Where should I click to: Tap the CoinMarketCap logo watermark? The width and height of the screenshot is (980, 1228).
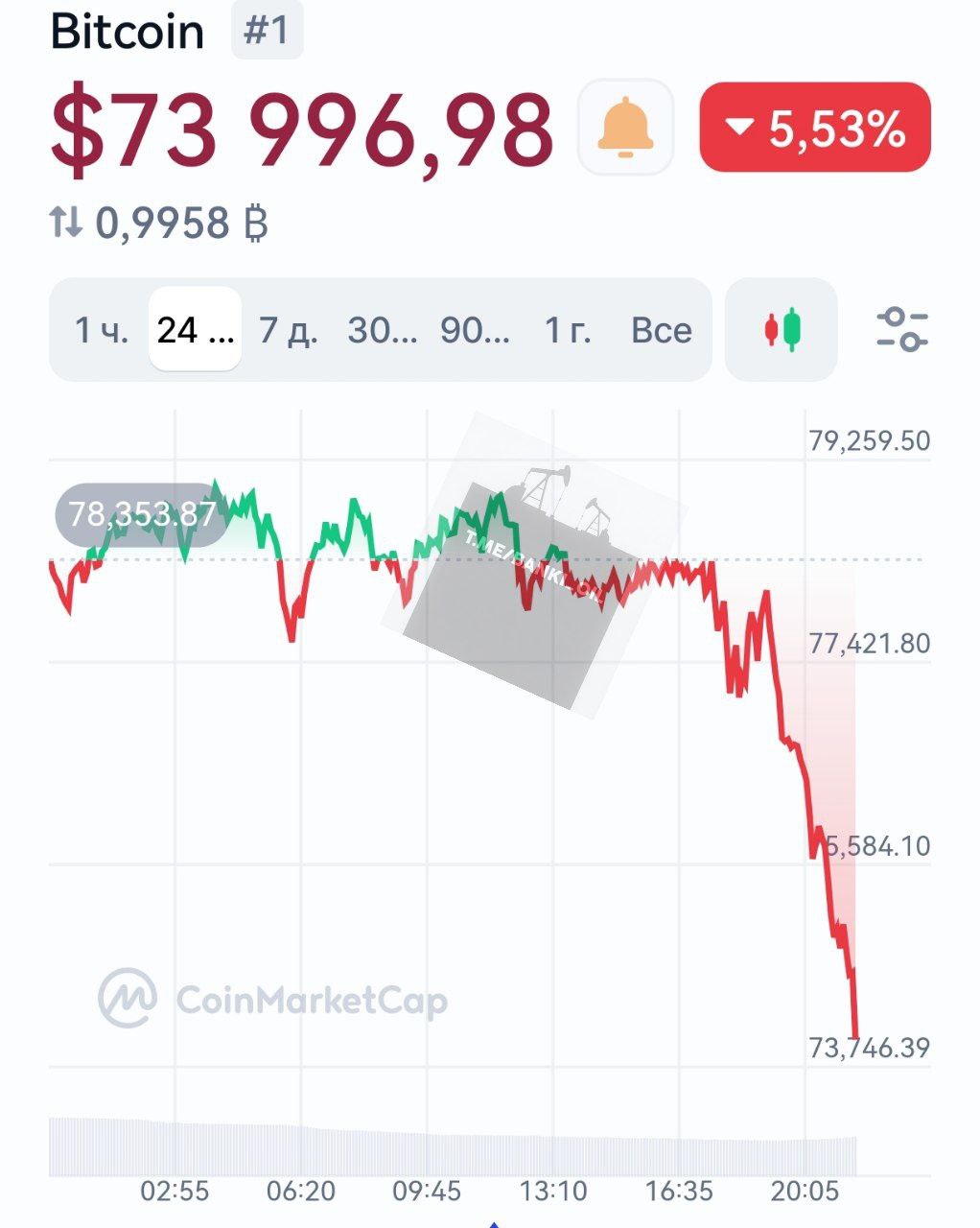273,1000
